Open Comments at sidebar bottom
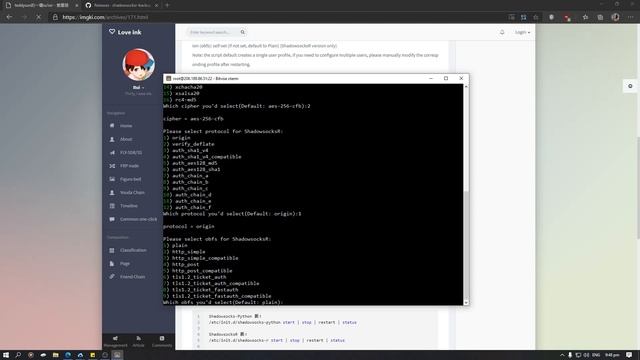640x360 pixels. (x=162, y=342)
